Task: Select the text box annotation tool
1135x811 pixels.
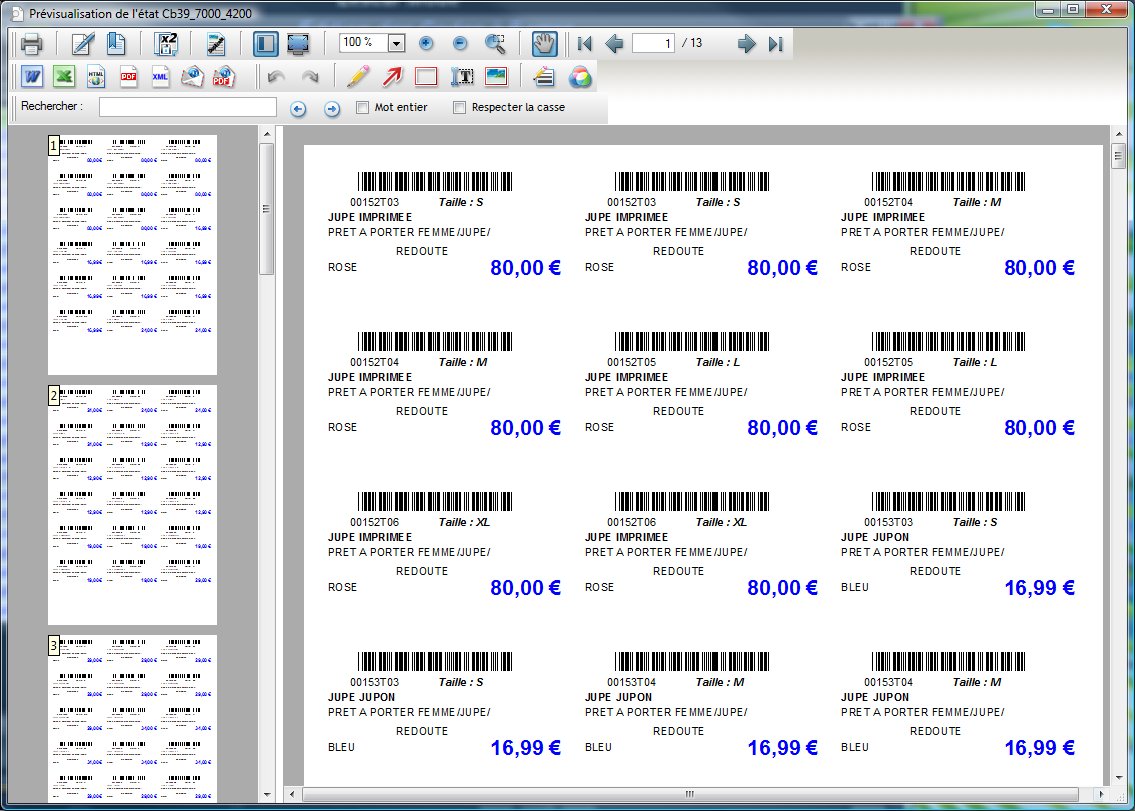Action: point(462,76)
